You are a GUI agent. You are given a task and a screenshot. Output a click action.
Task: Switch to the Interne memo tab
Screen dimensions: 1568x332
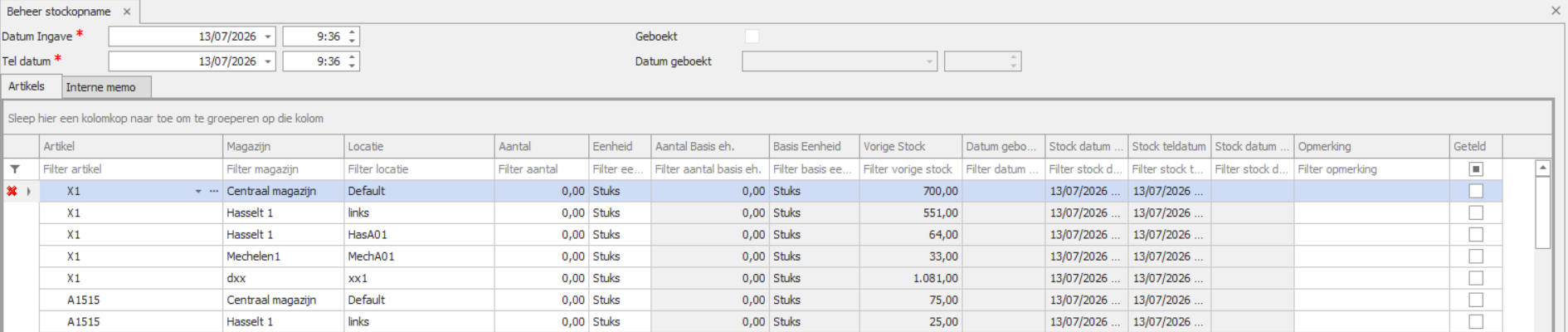106,87
